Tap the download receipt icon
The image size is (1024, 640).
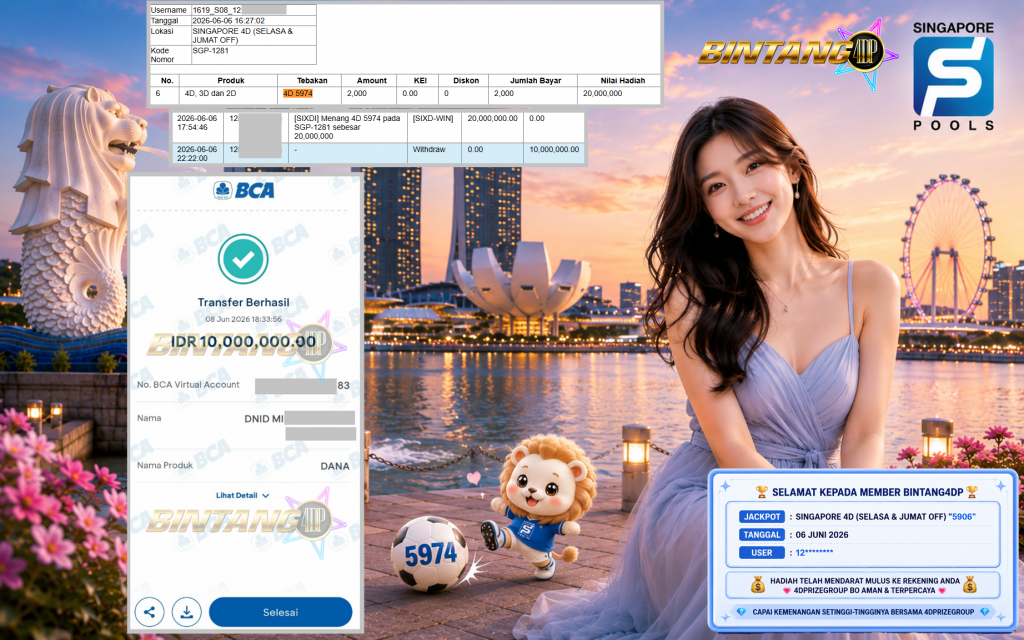pos(186,613)
